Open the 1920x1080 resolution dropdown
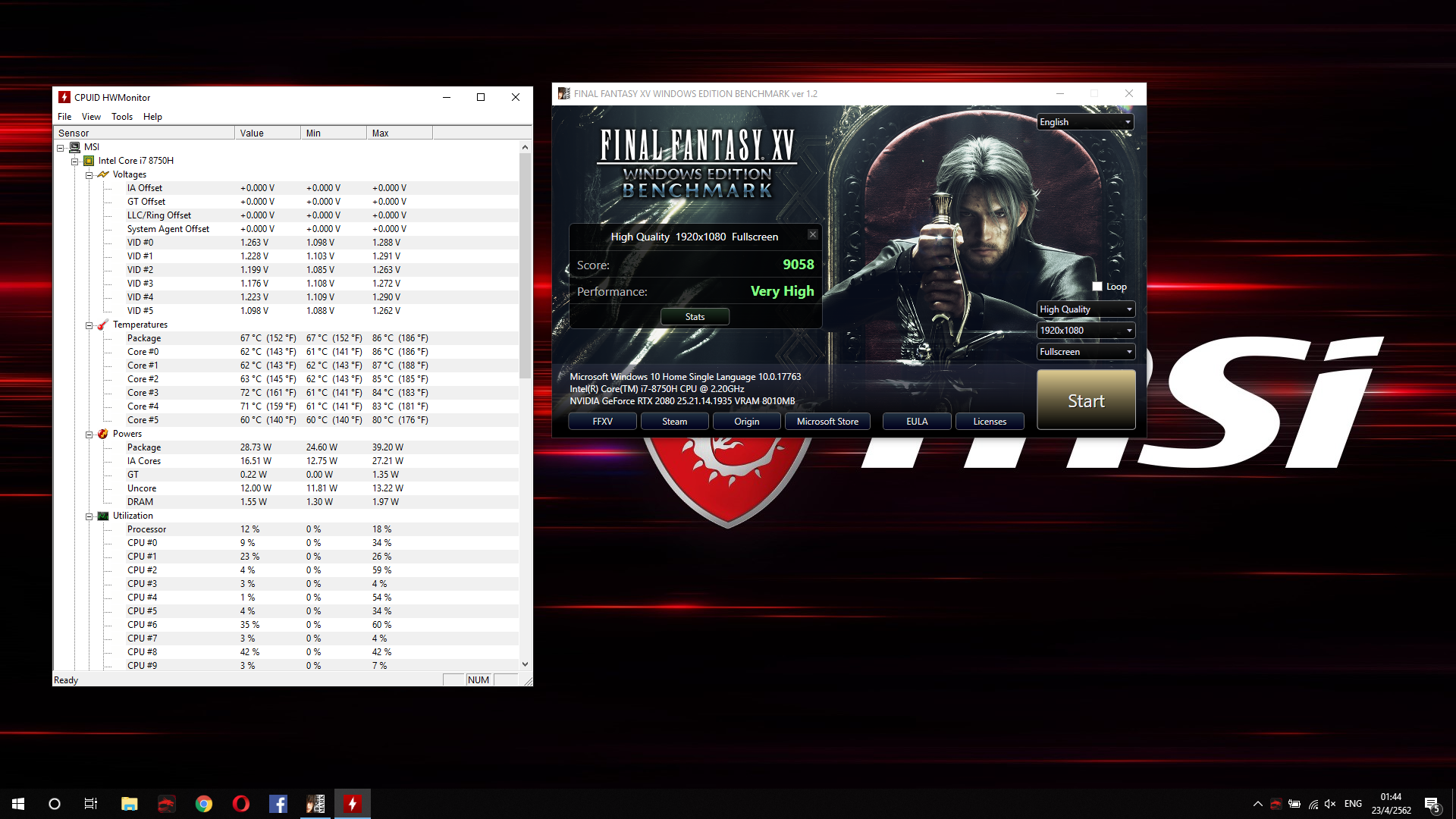Image resolution: width=1456 pixels, height=819 pixels. click(x=1085, y=331)
